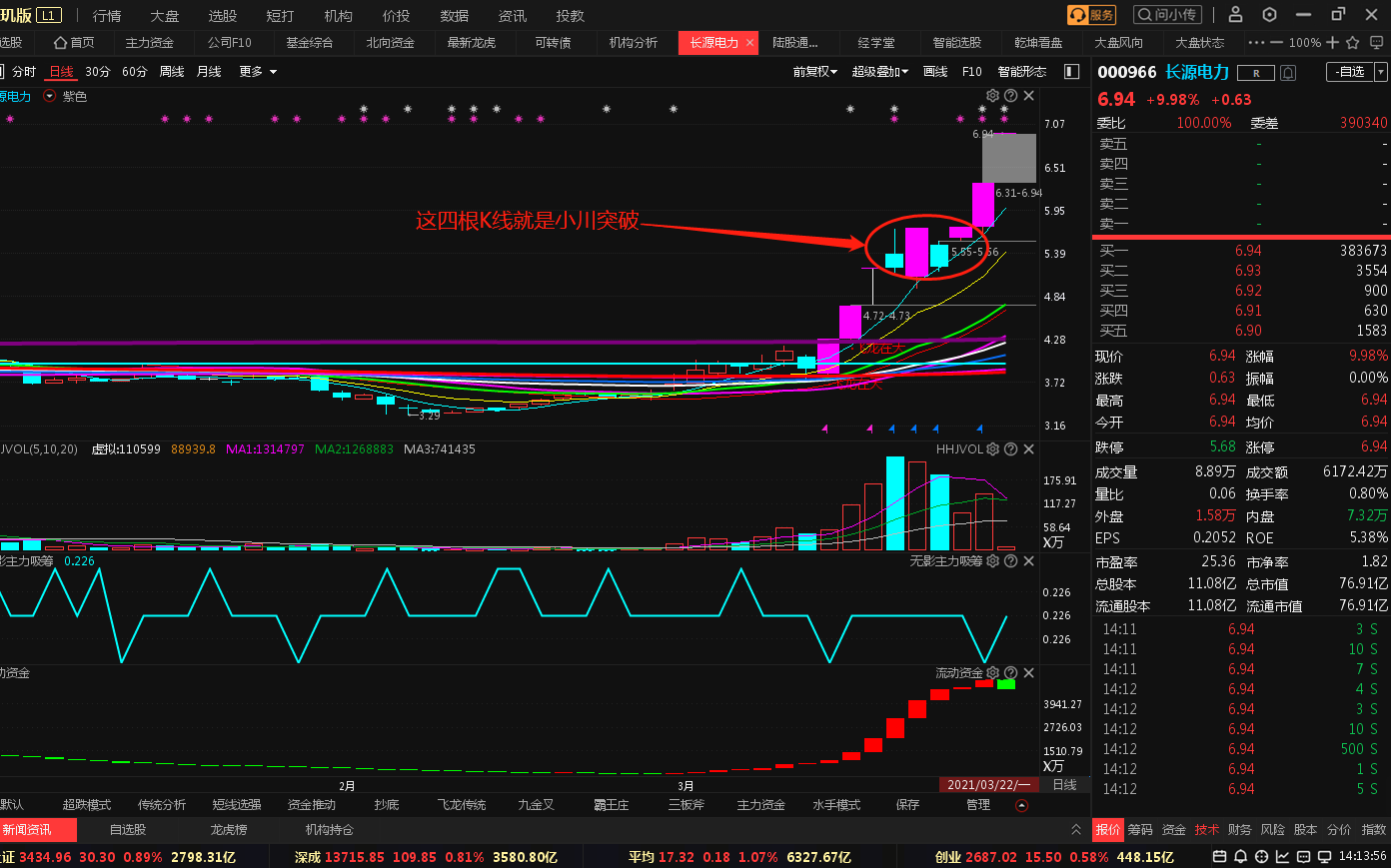Open the line chart icon in status bar

pos(1282,856)
